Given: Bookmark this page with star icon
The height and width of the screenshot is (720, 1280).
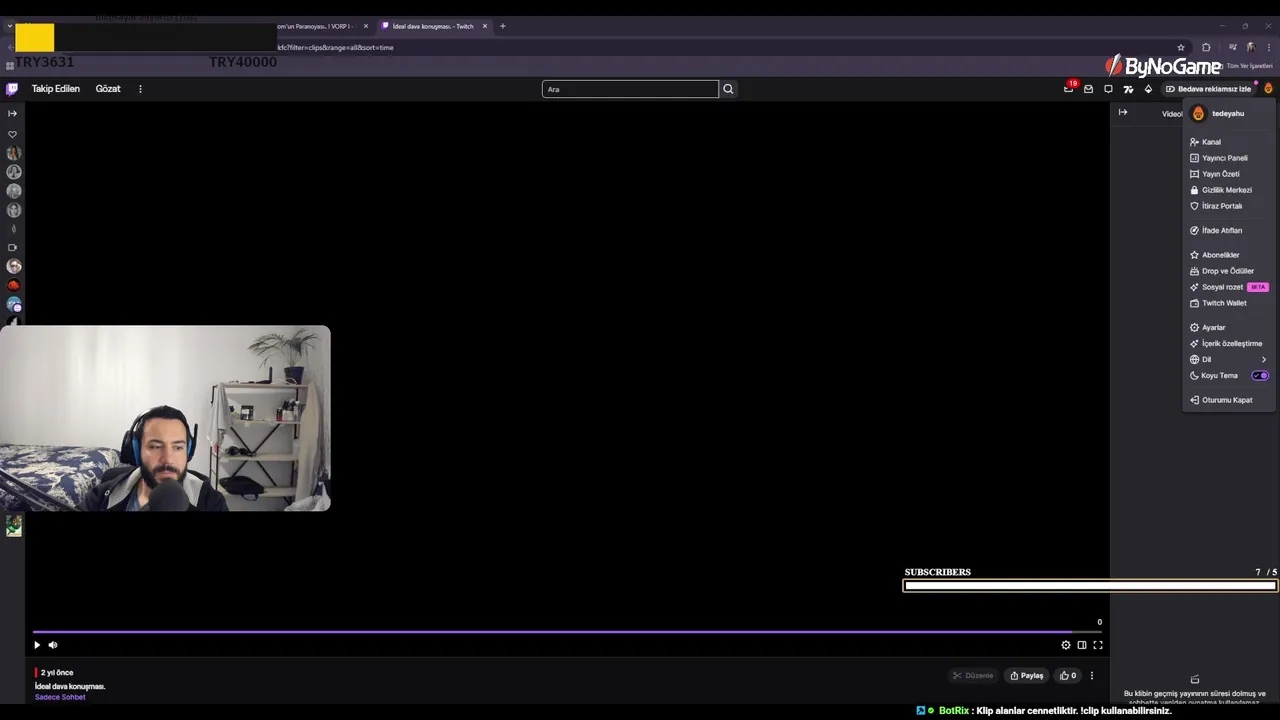Looking at the screenshot, I should click(x=1181, y=47).
